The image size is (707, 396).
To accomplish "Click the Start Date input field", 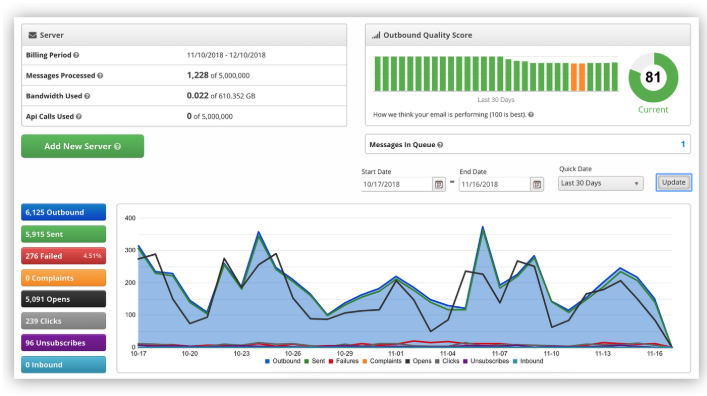I will click(x=397, y=184).
